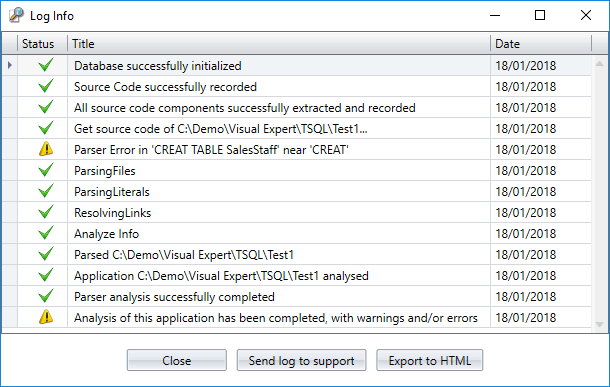This screenshot has width=610, height=387.
Task: Click the scrollbar down arrow
Action: [x=599, y=325]
